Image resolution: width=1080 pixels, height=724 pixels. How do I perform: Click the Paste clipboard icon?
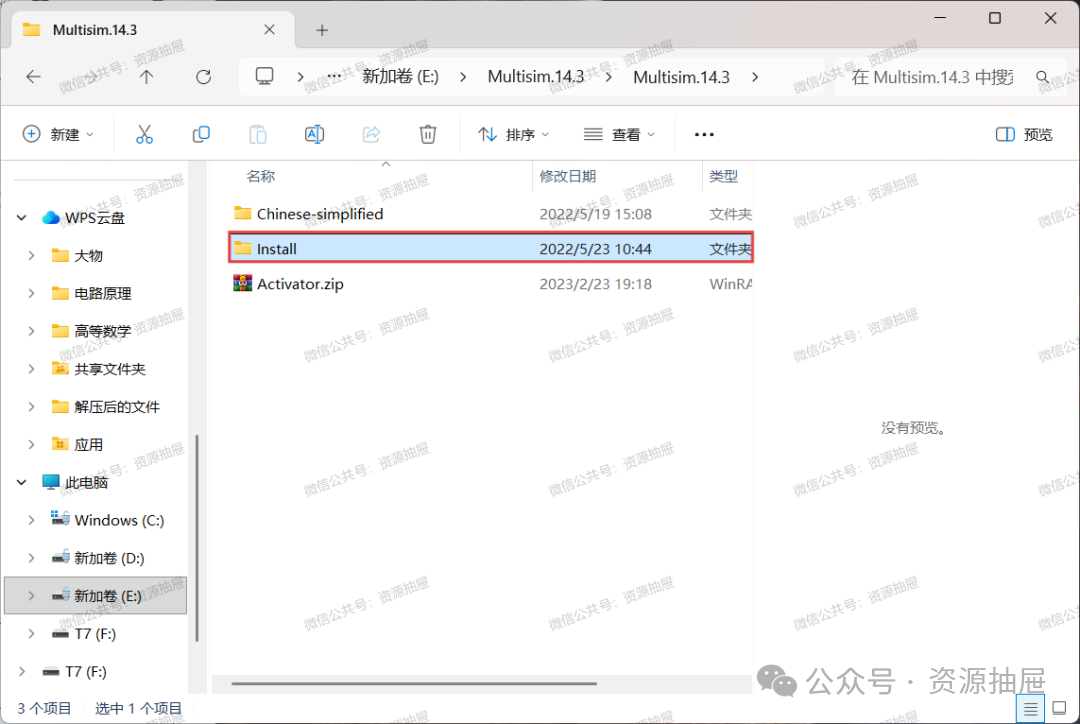click(258, 134)
